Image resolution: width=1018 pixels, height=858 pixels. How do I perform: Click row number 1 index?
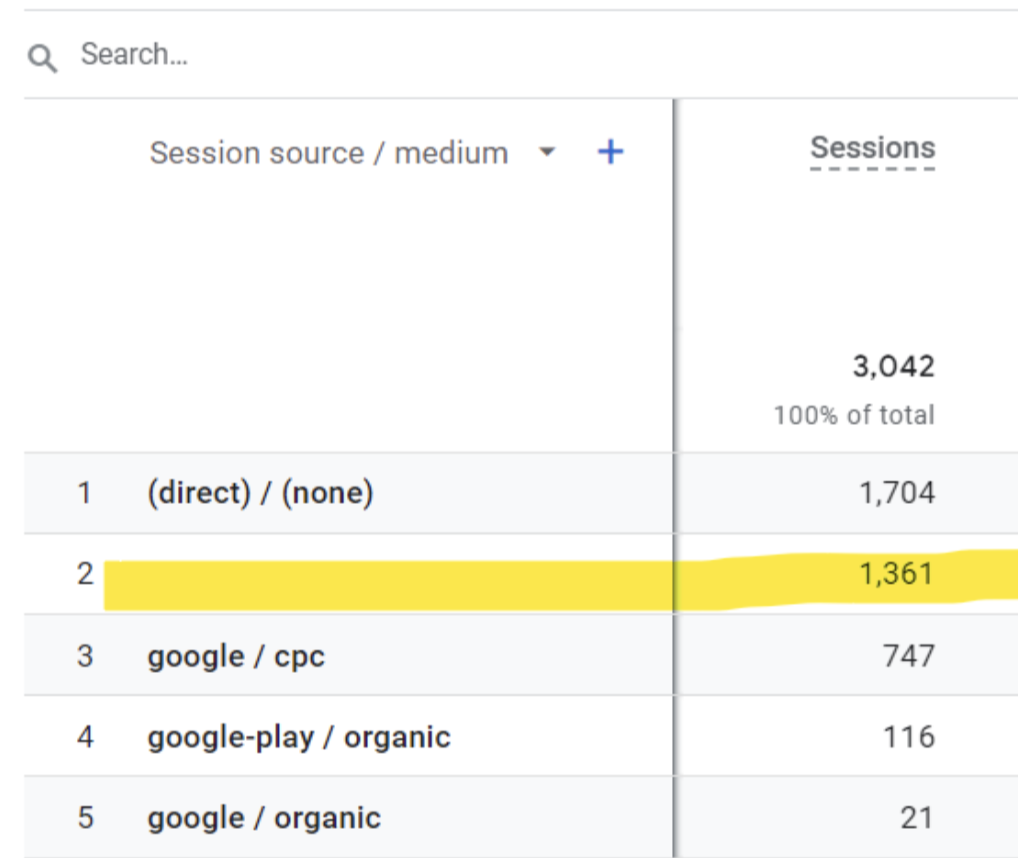(x=84, y=493)
